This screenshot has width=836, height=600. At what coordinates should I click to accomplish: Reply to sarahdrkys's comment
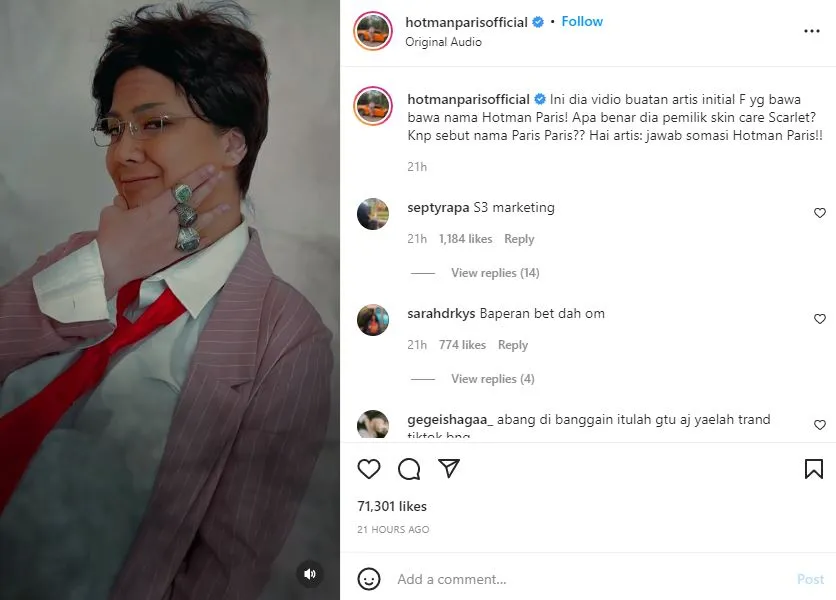513,345
